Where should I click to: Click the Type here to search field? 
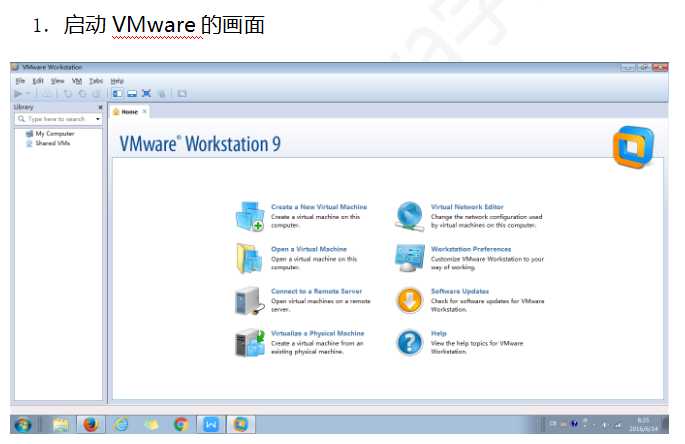pyautogui.click(x=56, y=119)
